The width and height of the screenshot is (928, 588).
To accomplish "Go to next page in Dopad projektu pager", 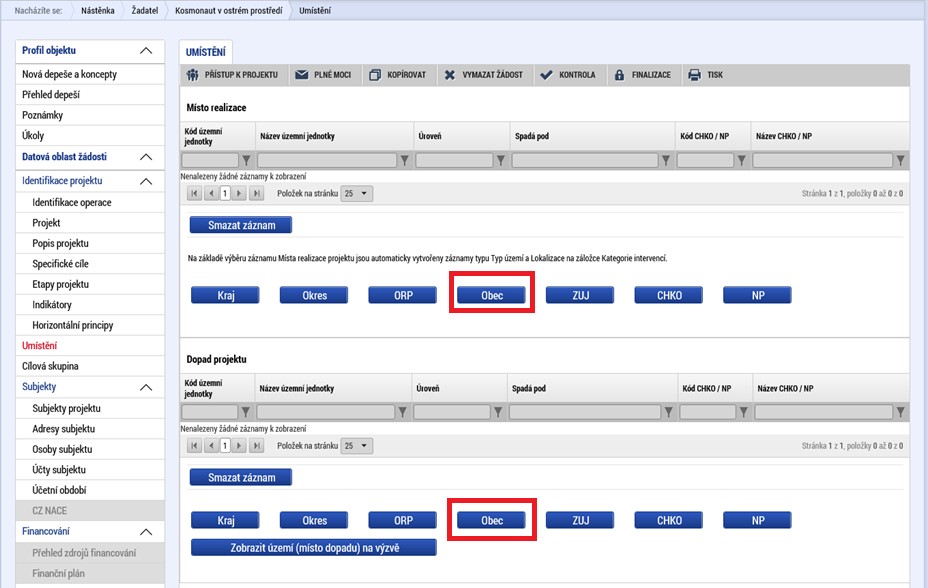I will click(239, 445).
